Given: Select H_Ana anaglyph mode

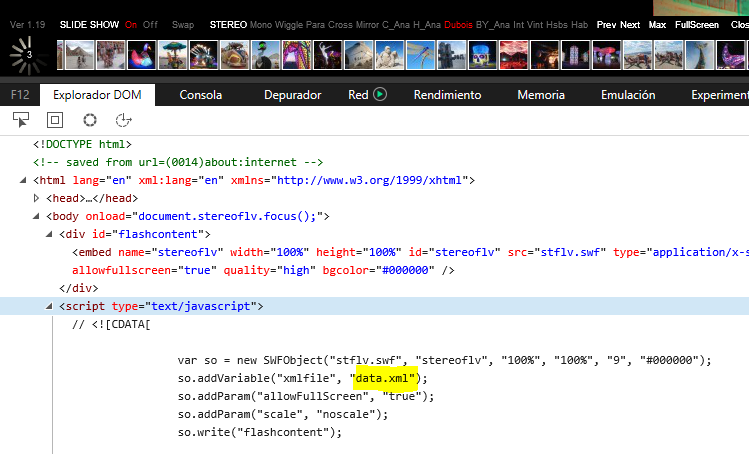Looking at the screenshot, I should tap(427, 25).
